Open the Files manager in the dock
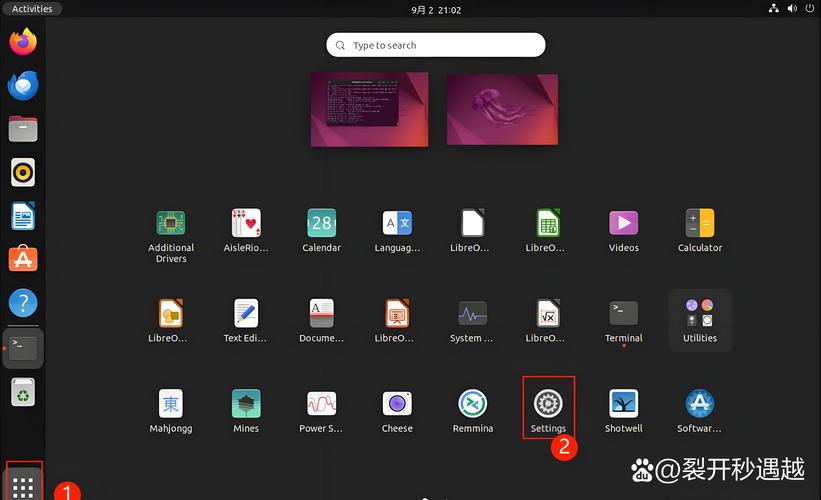 (x=23, y=129)
